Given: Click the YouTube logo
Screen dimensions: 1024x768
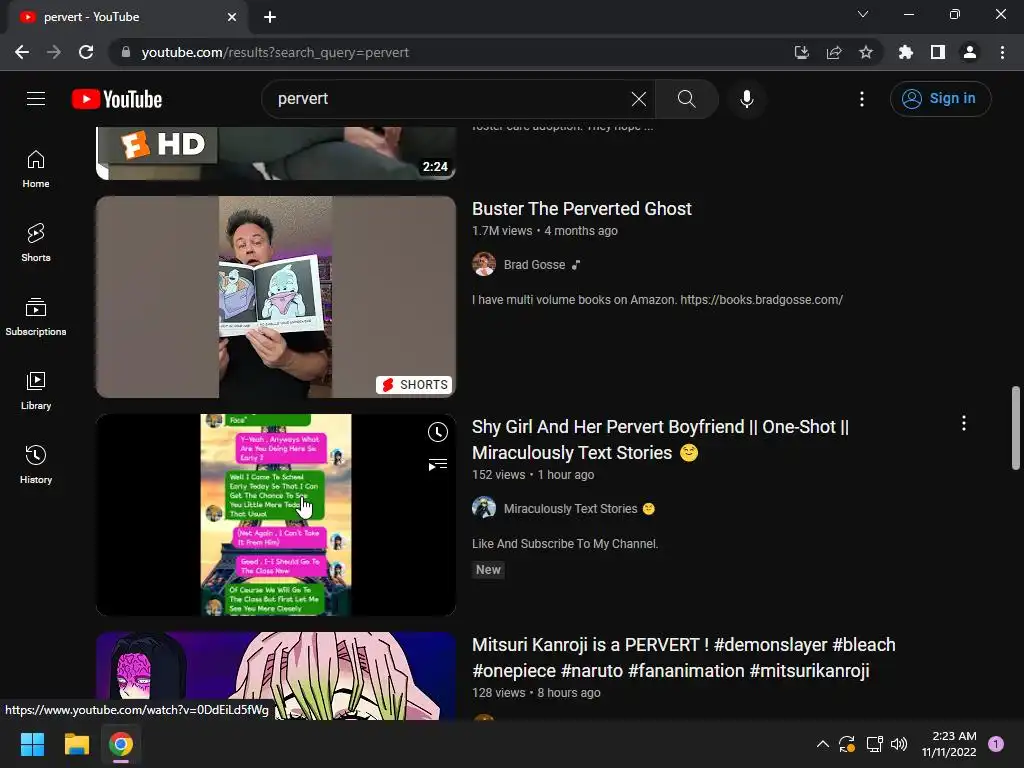Looking at the screenshot, I should [117, 99].
